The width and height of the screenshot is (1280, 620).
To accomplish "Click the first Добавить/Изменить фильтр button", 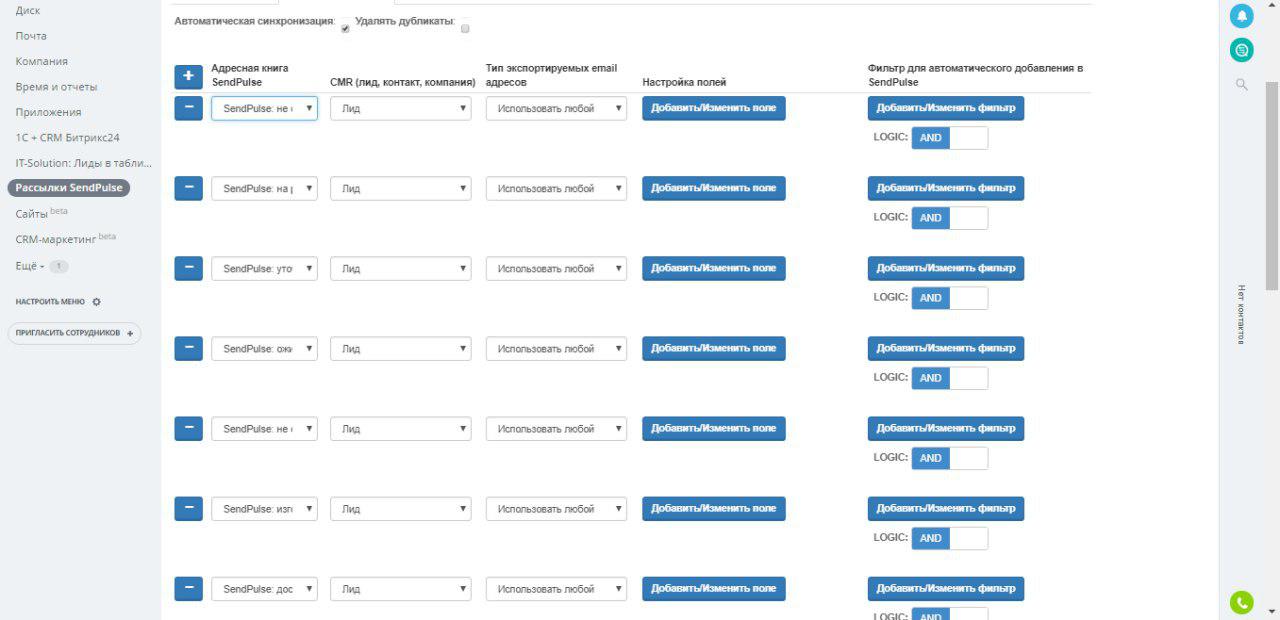I will click(945, 108).
